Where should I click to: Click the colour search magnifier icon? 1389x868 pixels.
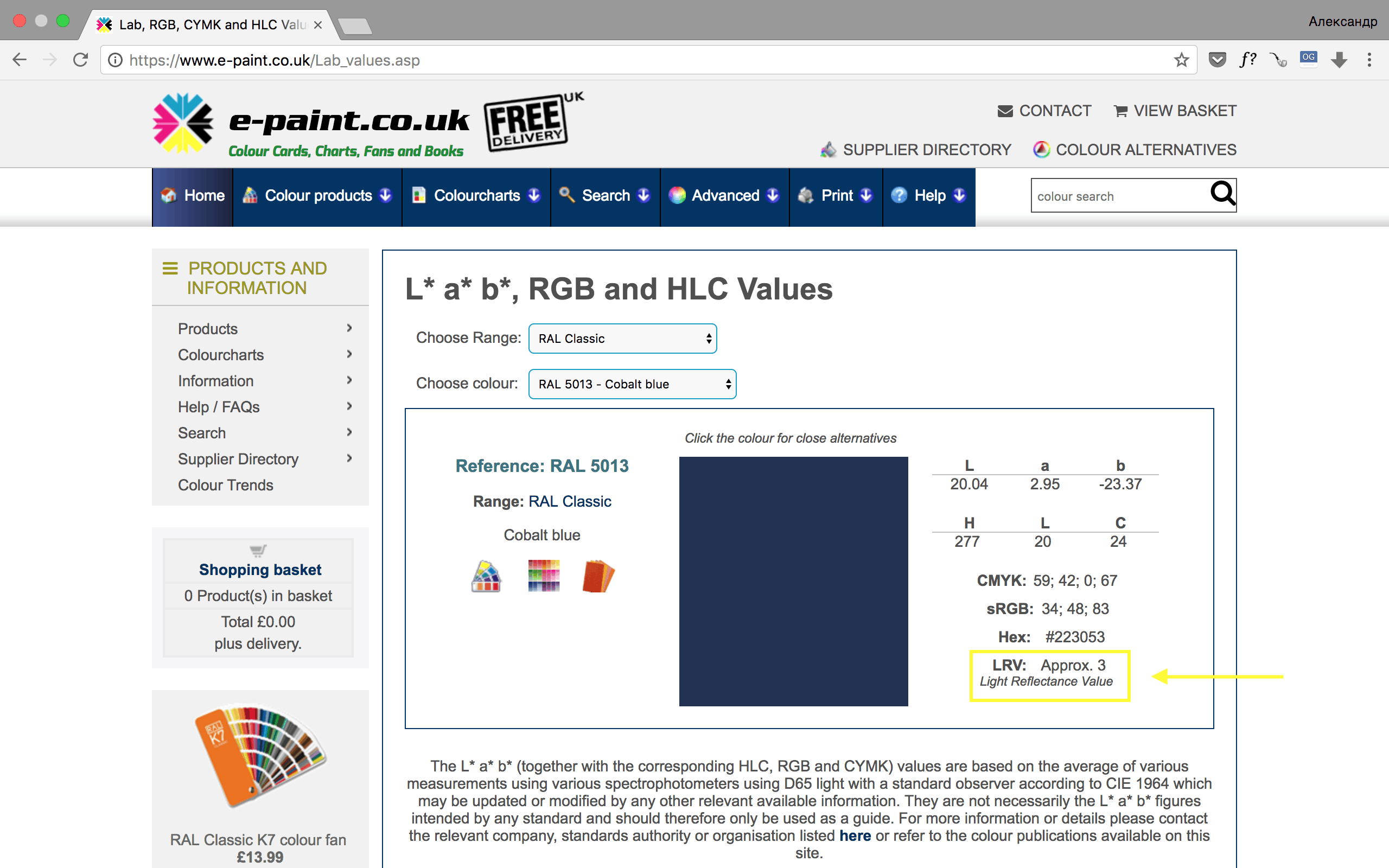coord(1222,194)
